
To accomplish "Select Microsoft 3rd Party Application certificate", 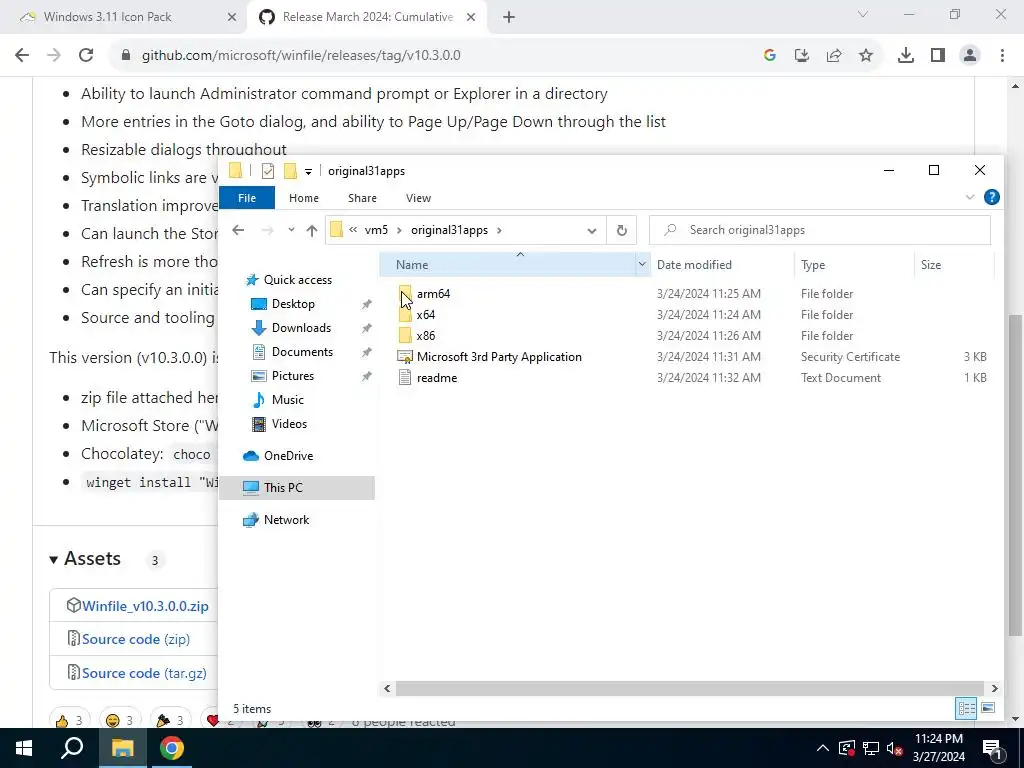I will click(x=499, y=357).
